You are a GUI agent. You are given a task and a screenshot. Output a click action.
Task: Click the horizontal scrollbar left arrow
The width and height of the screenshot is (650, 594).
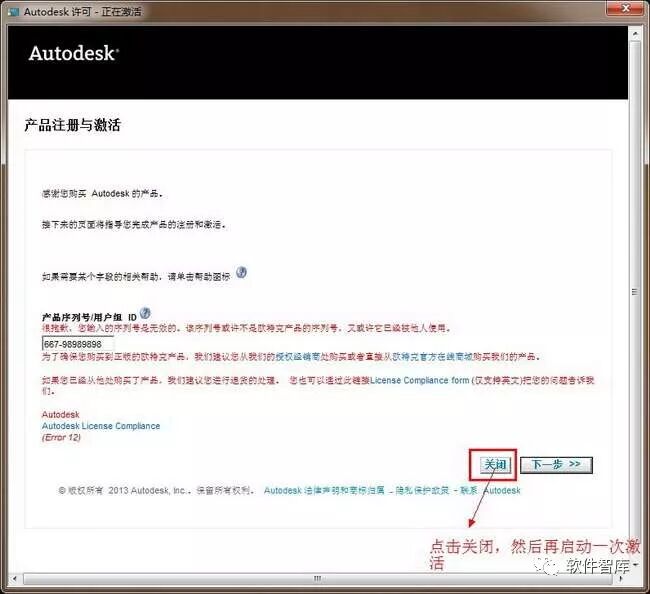click(15, 579)
